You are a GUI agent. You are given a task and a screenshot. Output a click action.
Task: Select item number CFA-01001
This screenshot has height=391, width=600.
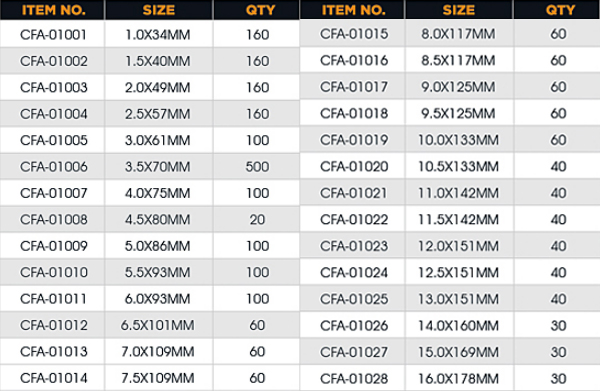(53, 35)
